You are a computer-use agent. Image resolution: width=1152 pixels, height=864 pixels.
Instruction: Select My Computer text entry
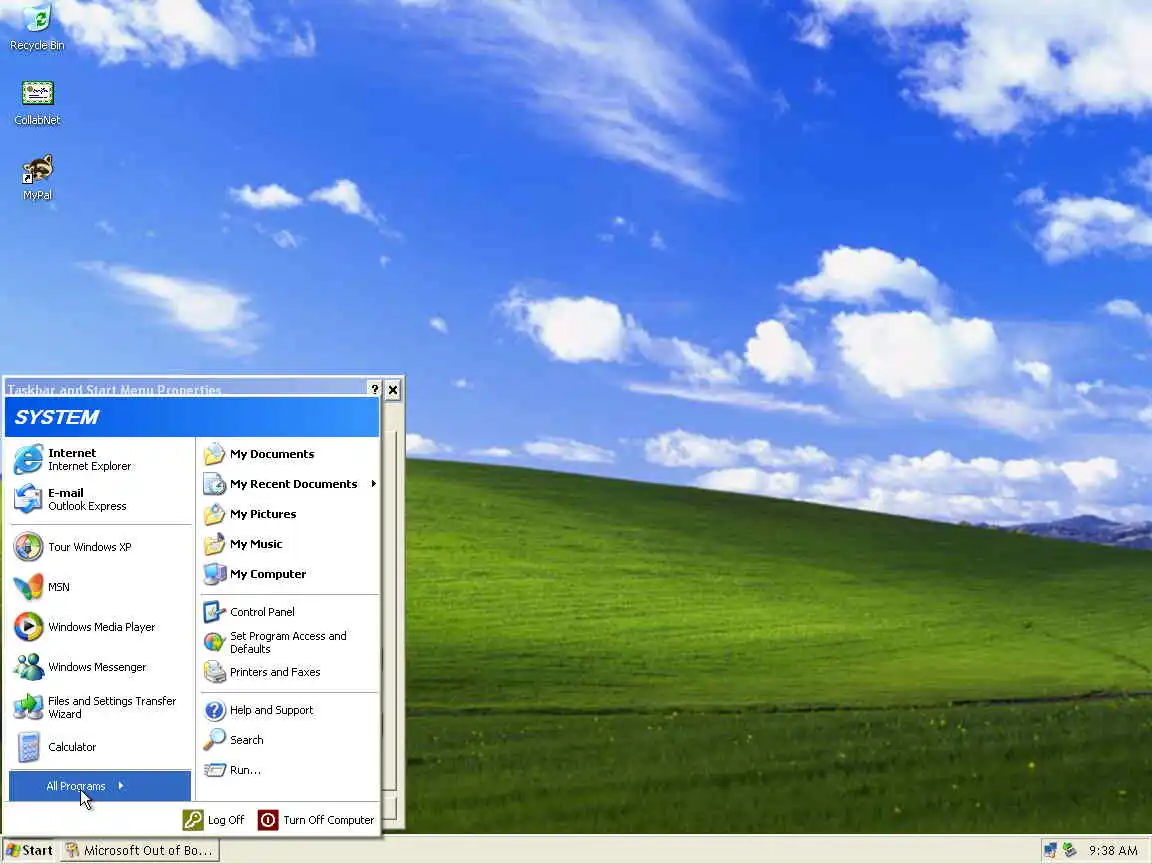click(x=267, y=574)
